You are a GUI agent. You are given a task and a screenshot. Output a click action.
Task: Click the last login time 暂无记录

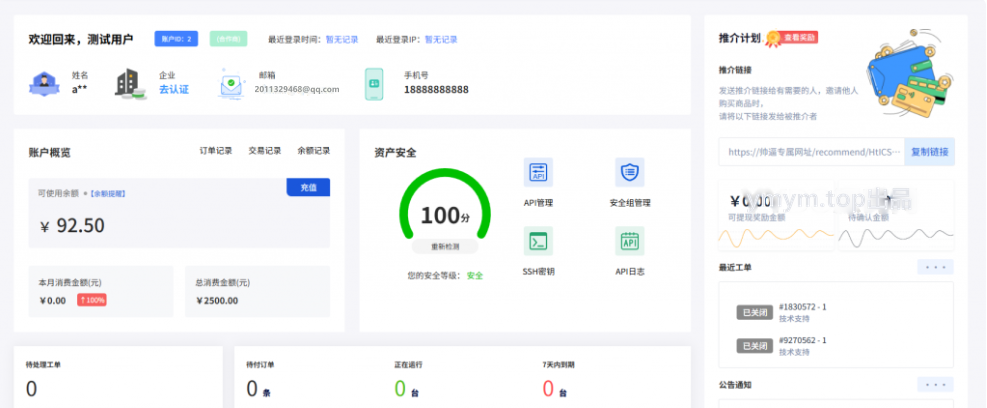tap(342, 39)
